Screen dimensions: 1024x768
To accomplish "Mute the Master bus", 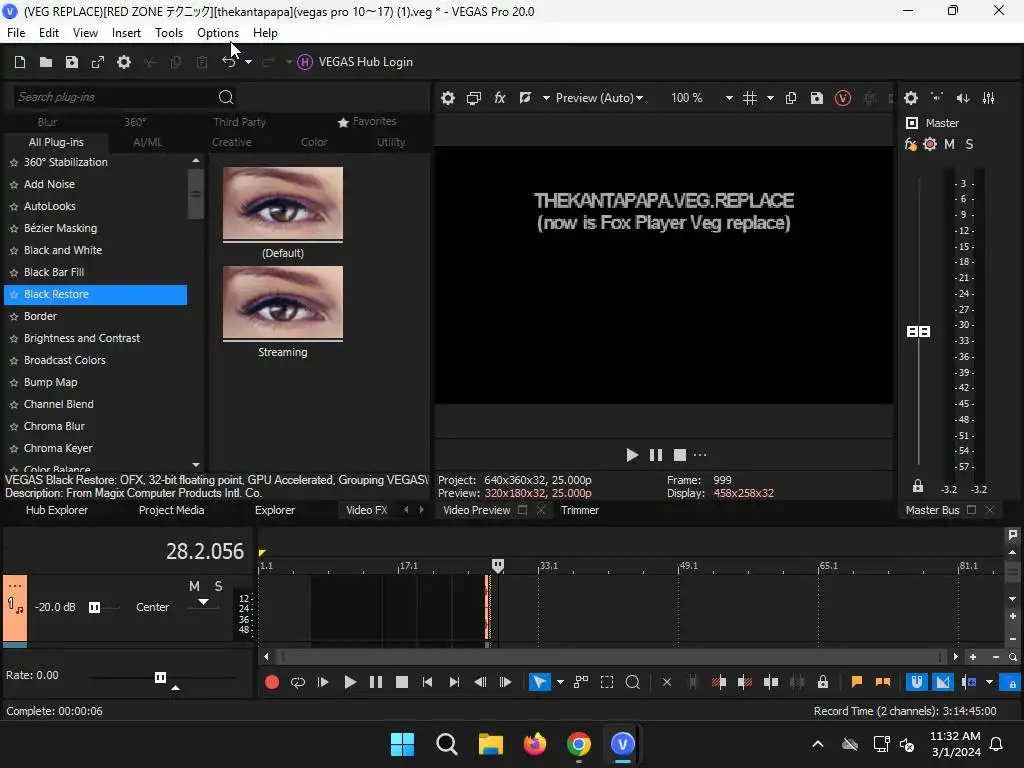I will [x=950, y=144].
